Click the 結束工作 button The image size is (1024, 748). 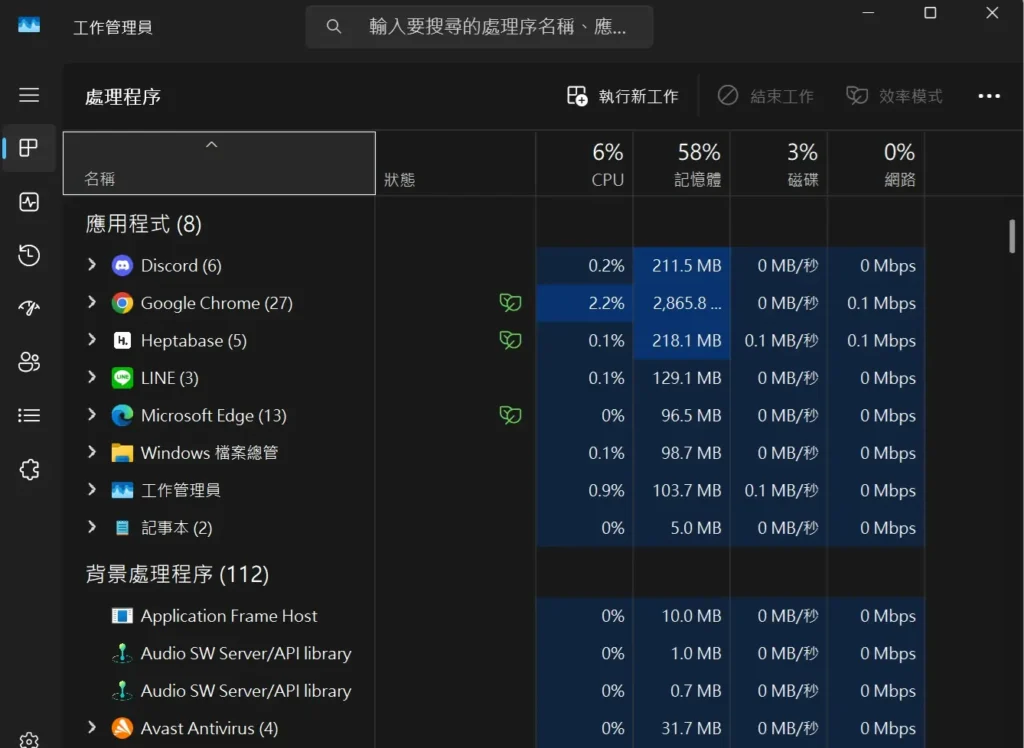coord(765,96)
